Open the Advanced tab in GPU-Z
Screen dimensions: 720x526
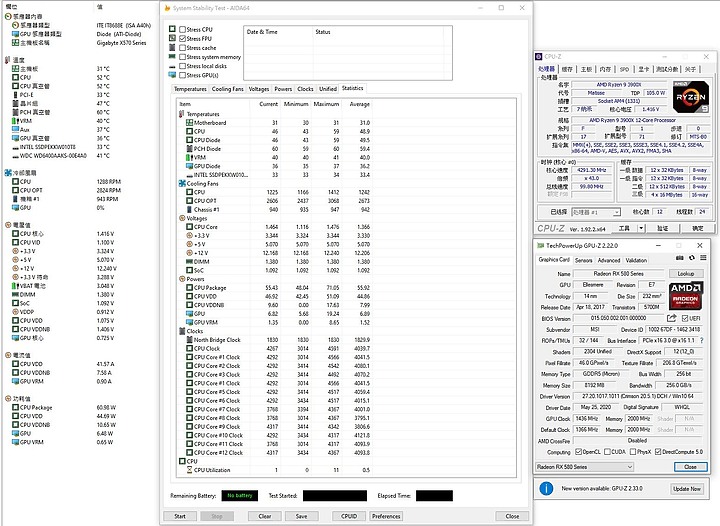point(609,260)
